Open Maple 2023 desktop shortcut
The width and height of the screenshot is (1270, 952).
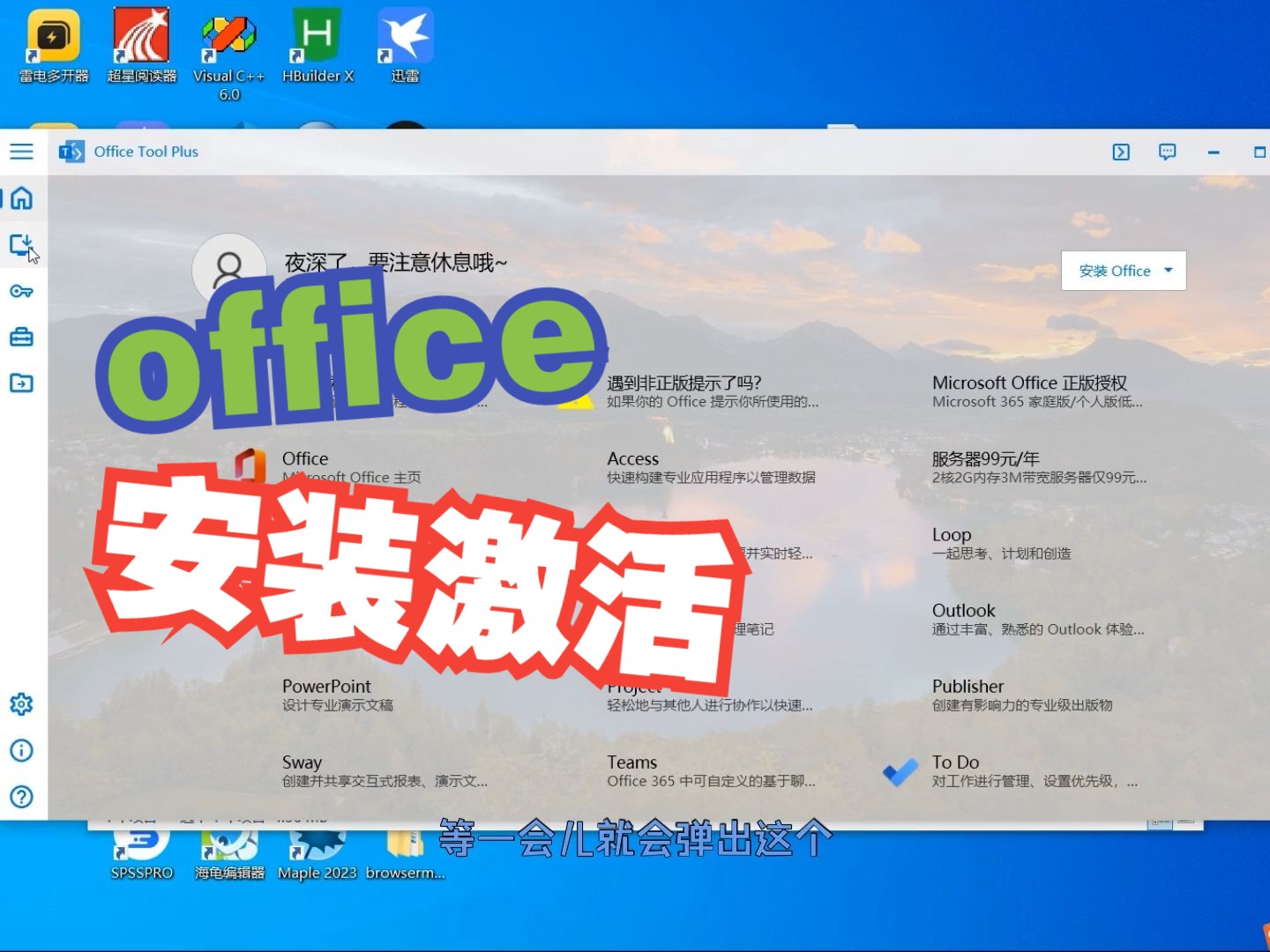click(x=317, y=853)
